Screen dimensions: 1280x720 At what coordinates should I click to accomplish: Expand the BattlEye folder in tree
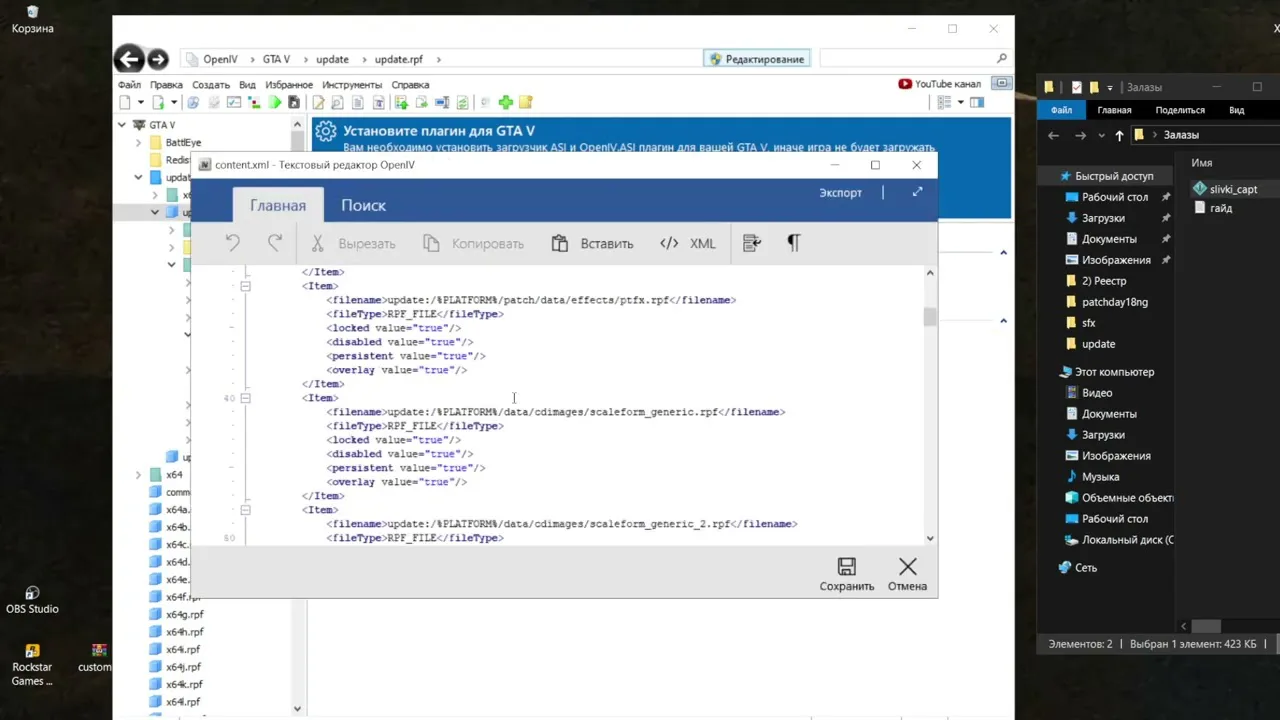click(139, 143)
